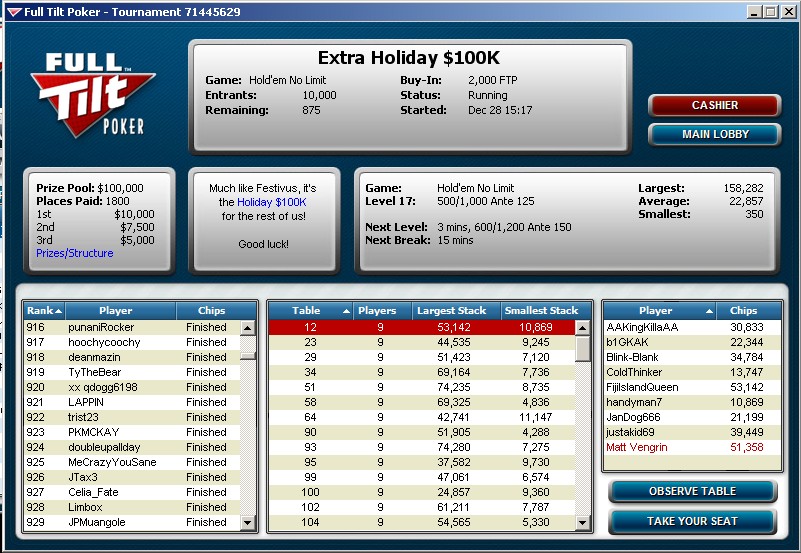This screenshot has height=553, width=801.
Task: Select player TyTheBear in rankings
Action: tap(132, 372)
